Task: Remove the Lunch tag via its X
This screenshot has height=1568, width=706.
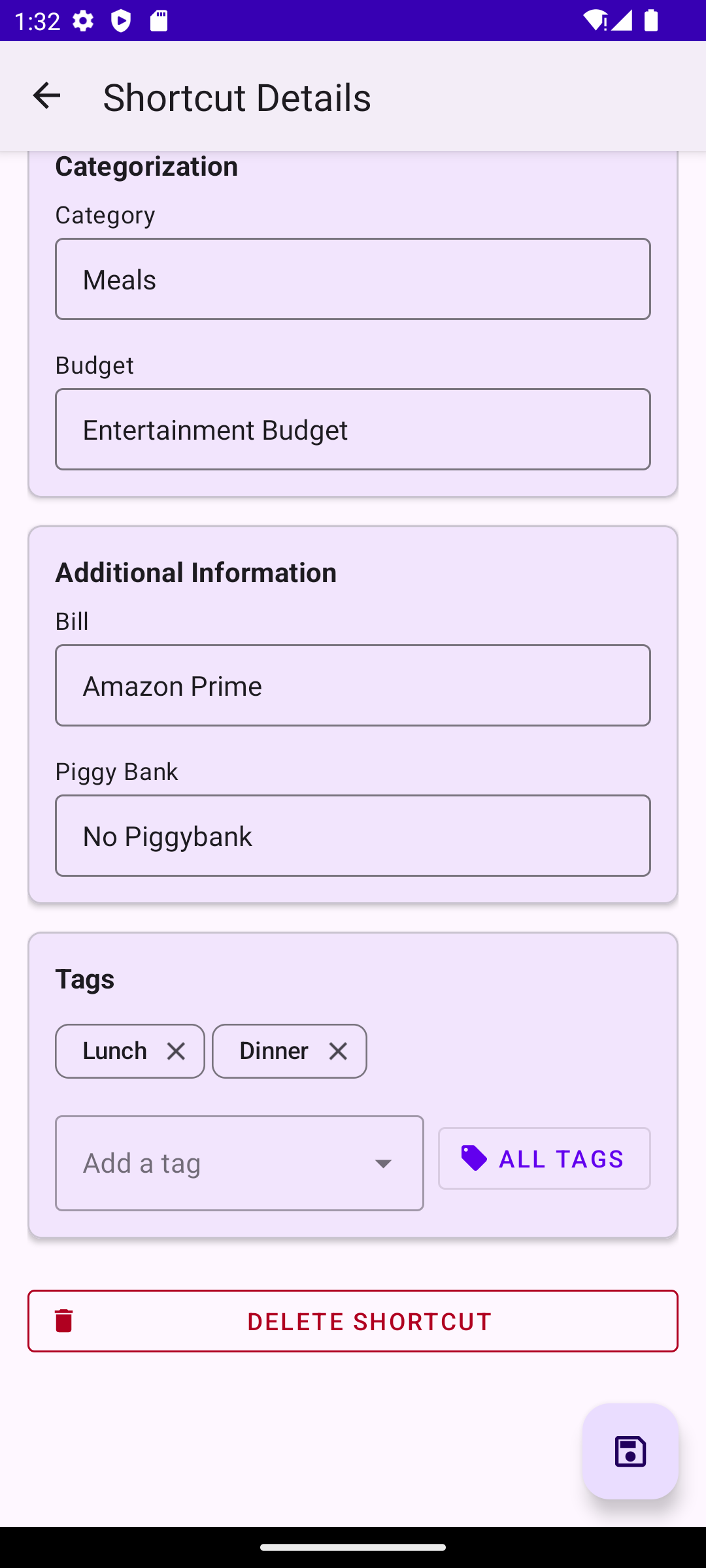Action: tap(176, 1051)
